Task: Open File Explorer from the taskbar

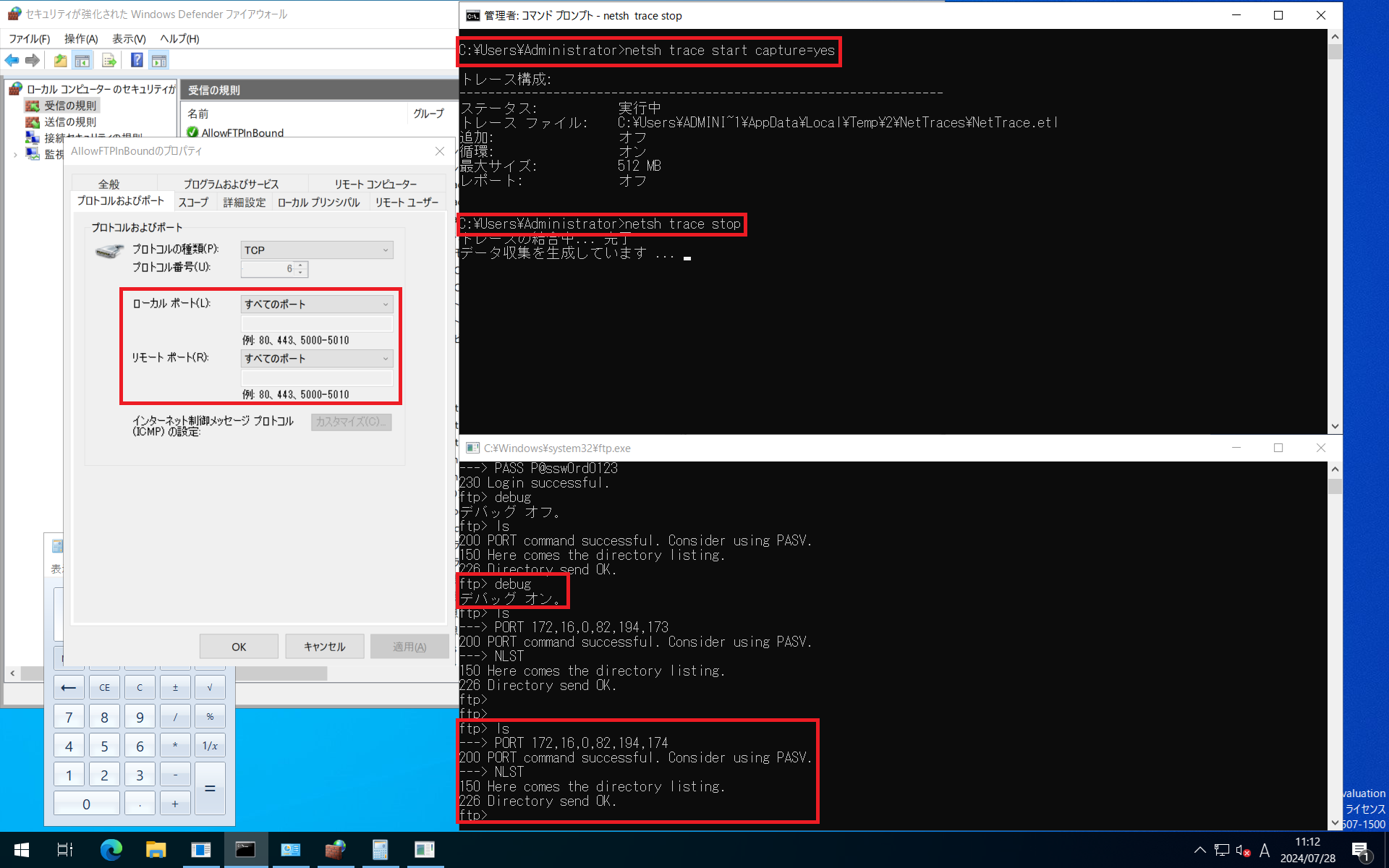Action: point(156,849)
